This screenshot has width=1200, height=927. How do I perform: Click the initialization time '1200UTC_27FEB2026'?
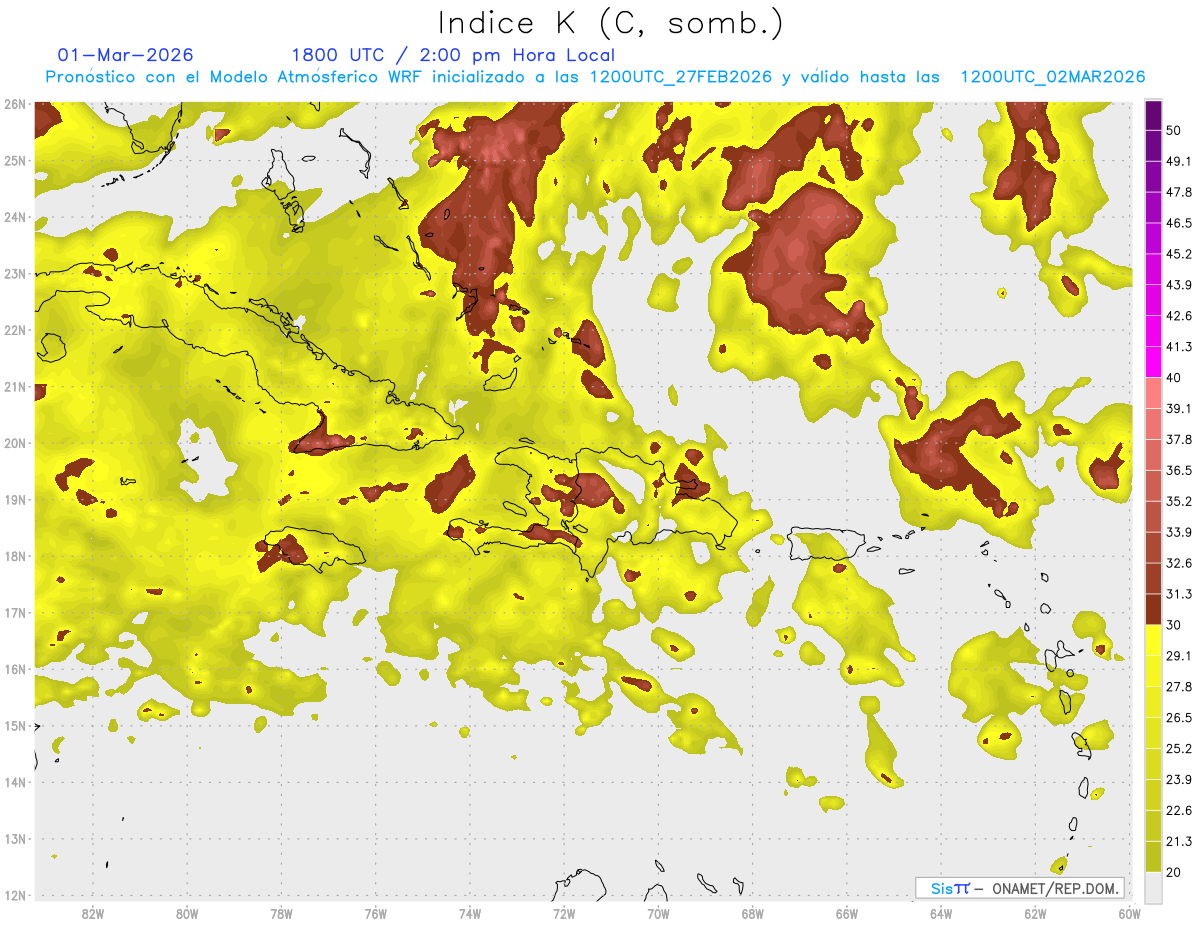pyautogui.click(x=680, y=77)
